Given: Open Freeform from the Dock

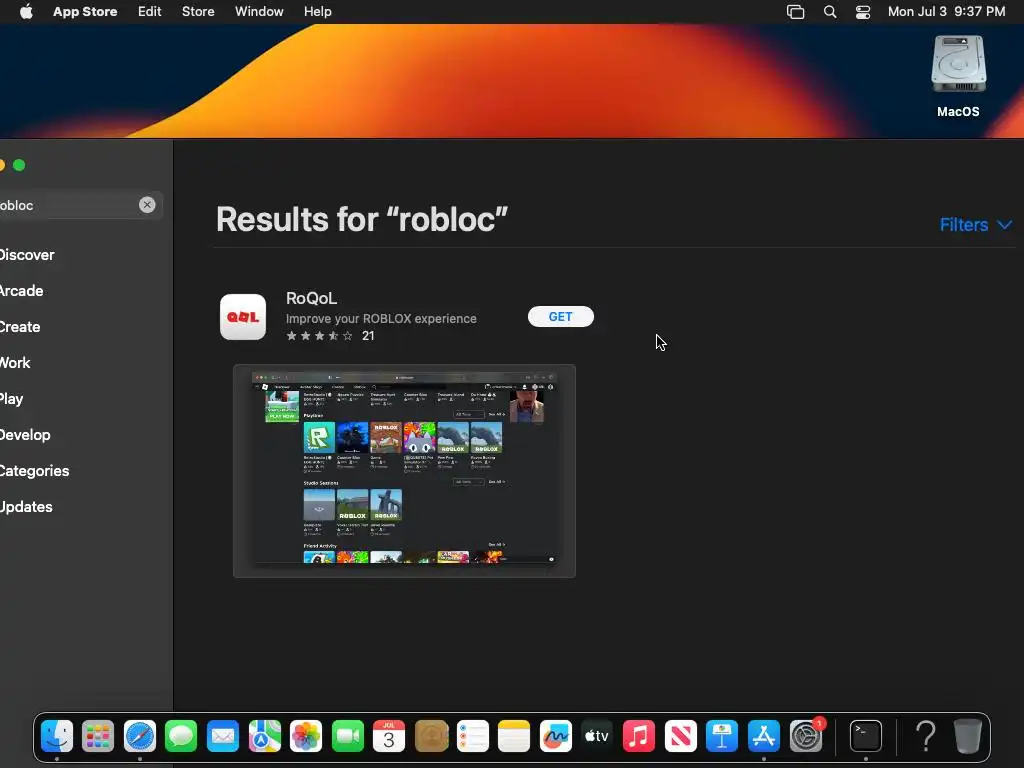Looking at the screenshot, I should pyautogui.click(x=556, y=736).
